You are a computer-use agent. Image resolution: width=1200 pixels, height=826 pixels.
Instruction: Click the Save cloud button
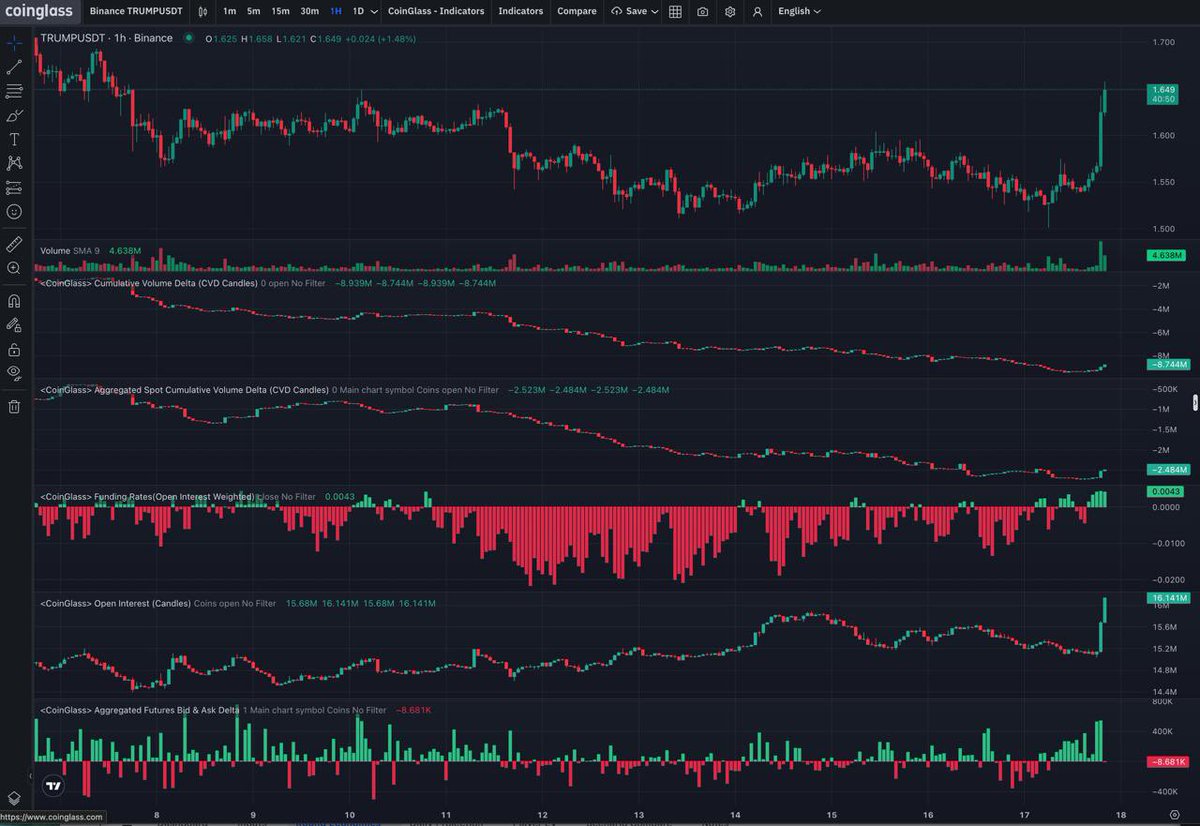628,11
